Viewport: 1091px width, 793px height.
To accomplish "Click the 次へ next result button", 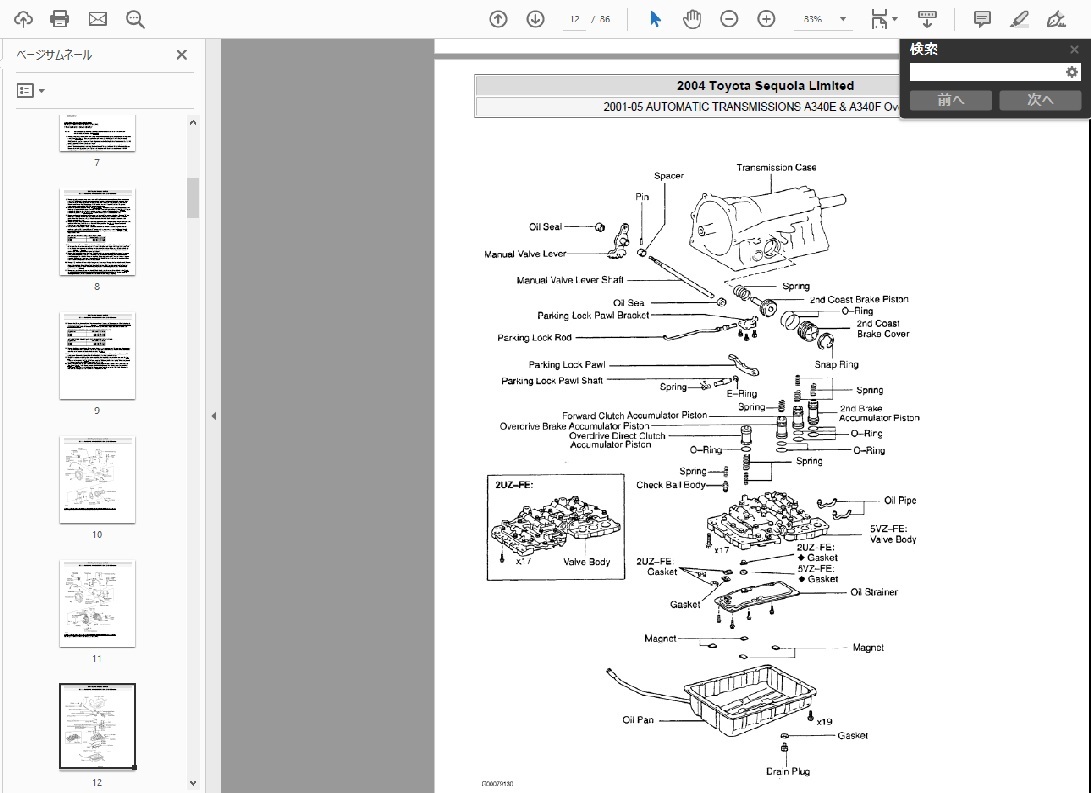I will 1040,100.
